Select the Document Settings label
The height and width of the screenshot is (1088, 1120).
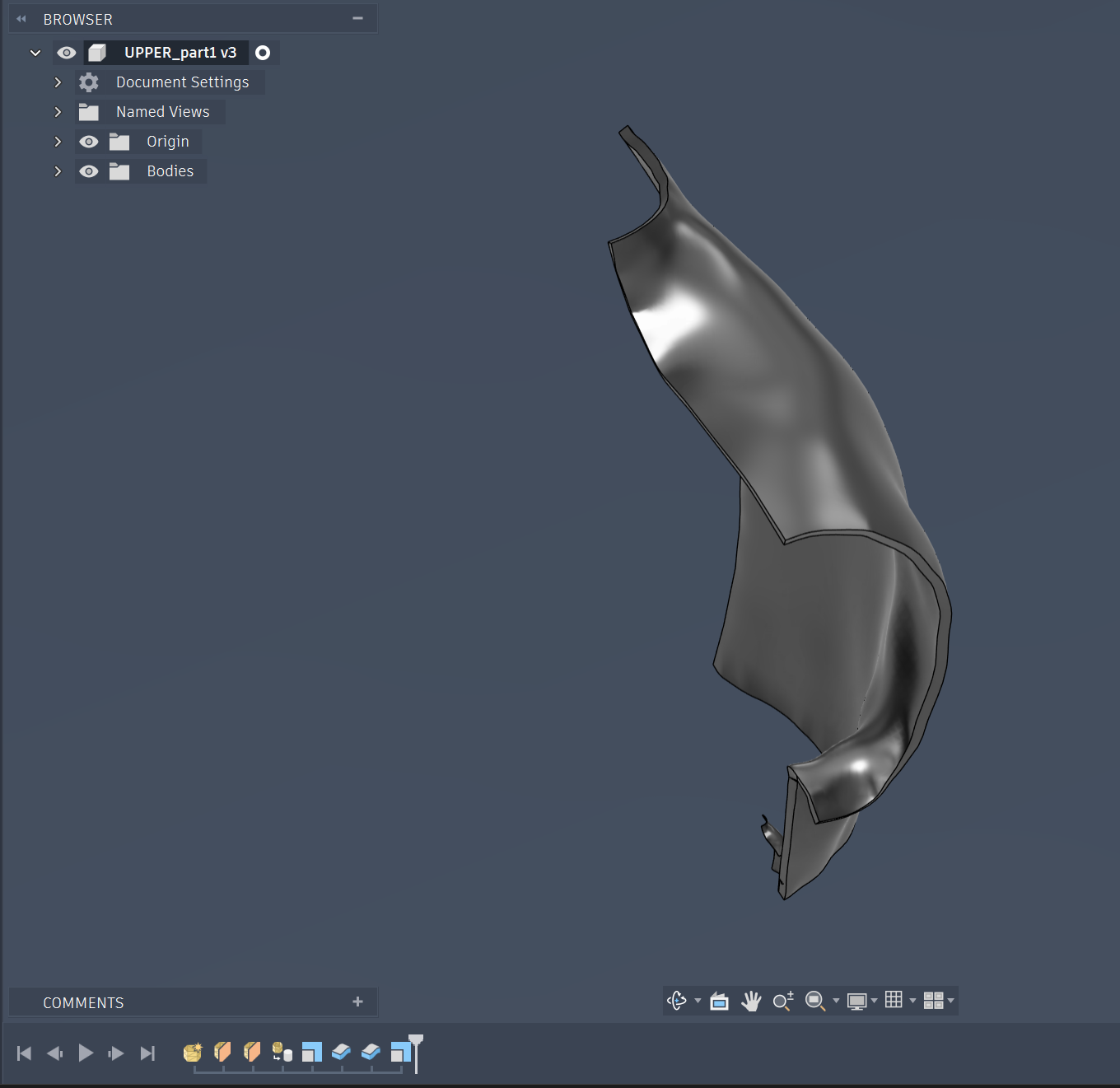[x=182, y=82]
